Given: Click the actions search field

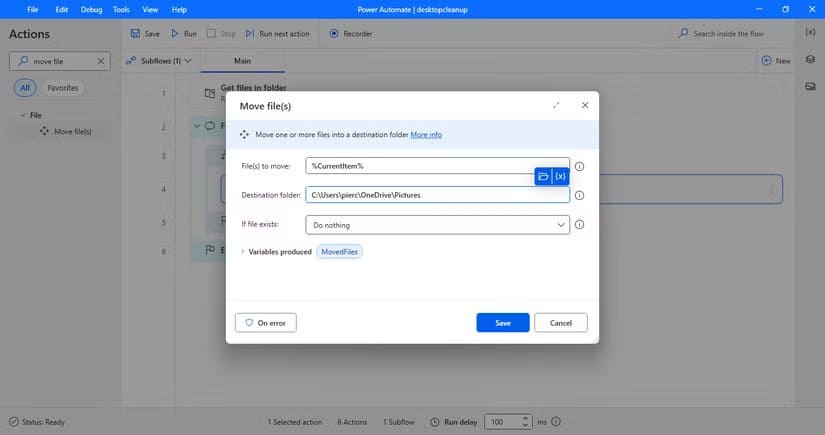Looking at the screenshot, I should point(59,61).
